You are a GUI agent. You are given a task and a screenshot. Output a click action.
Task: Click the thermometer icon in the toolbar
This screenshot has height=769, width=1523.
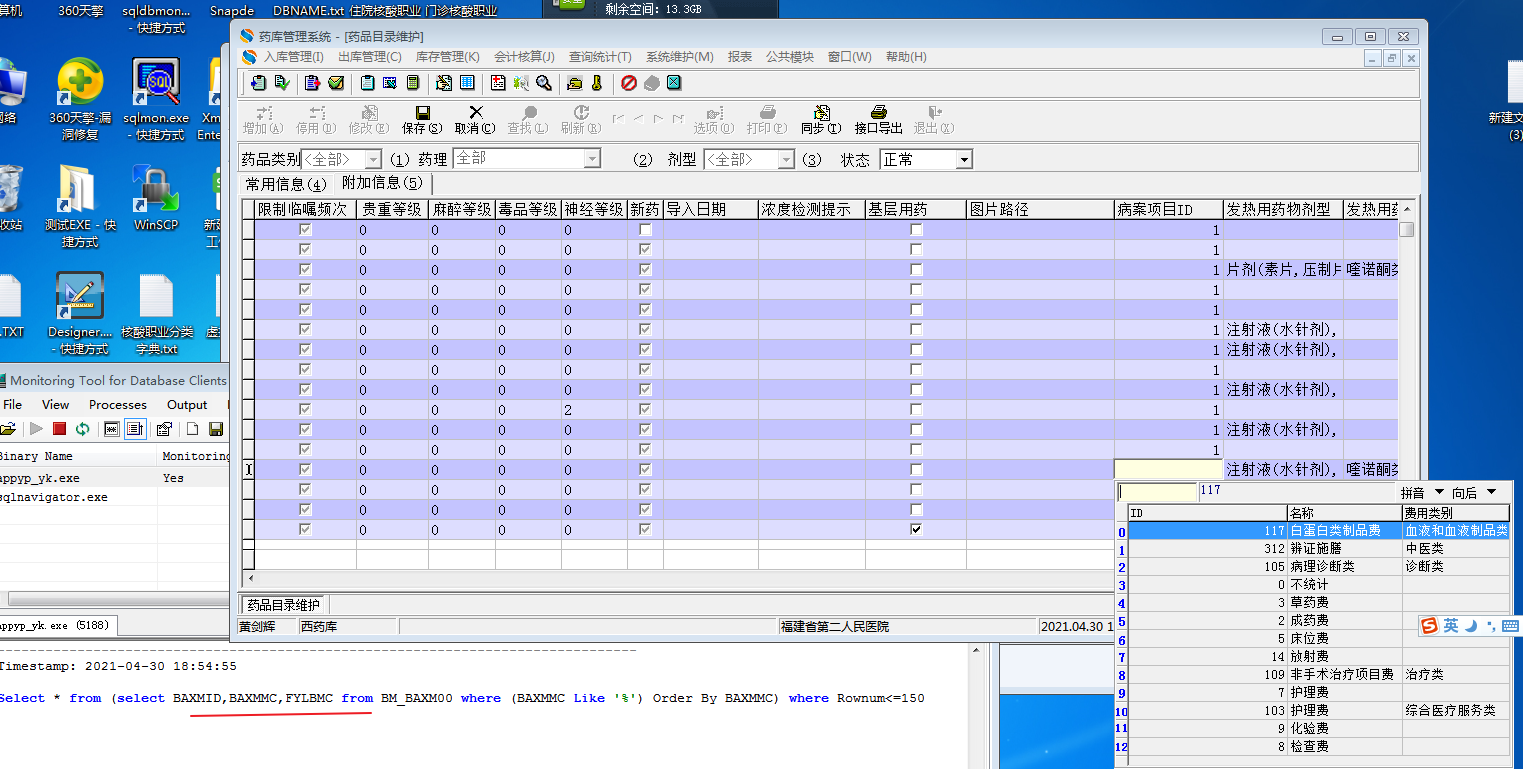click(x=597, y=83)
